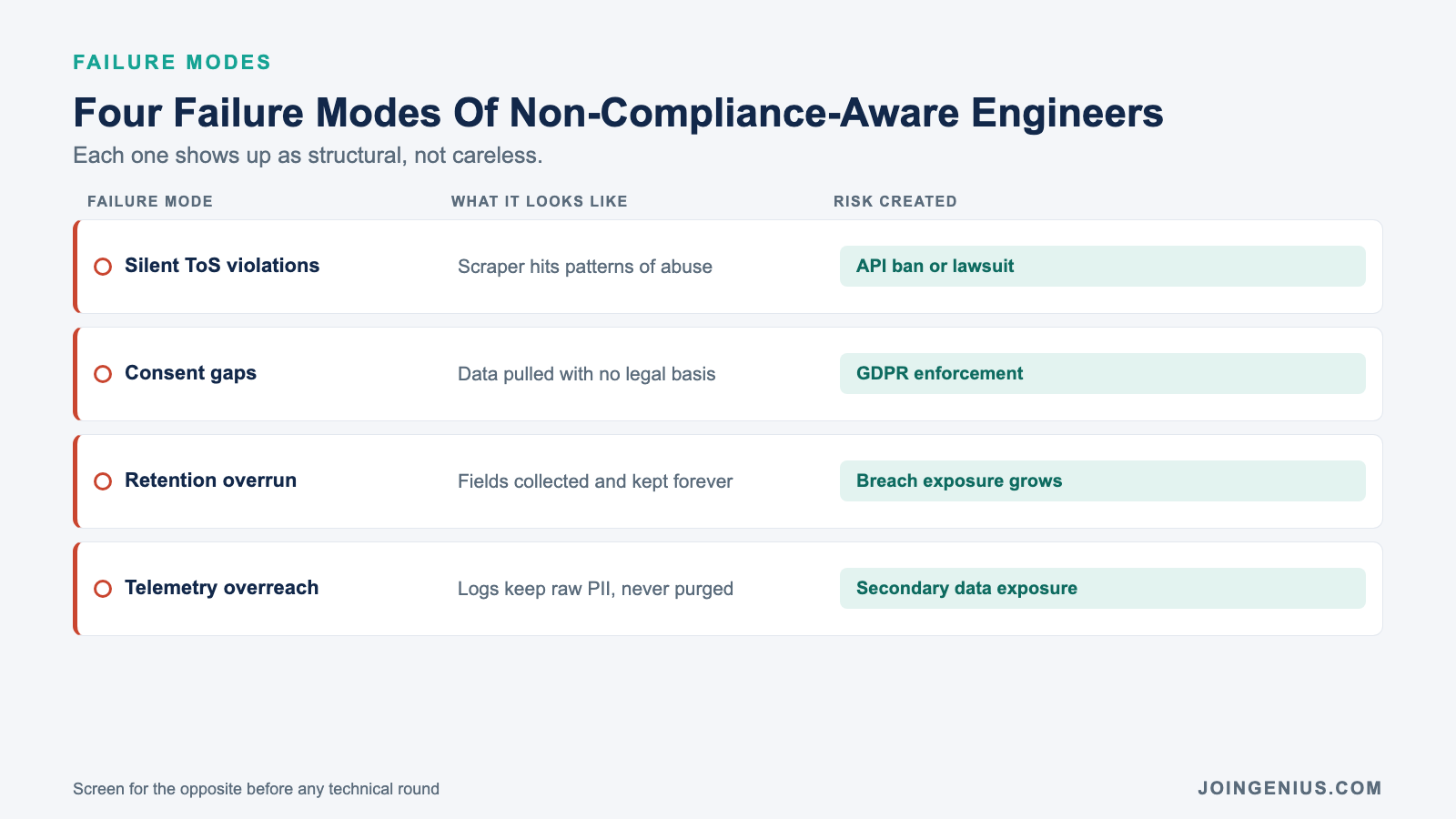Click the 'FAILURE MODE' column header
The image size is (1456, 819).
[150, 201]
